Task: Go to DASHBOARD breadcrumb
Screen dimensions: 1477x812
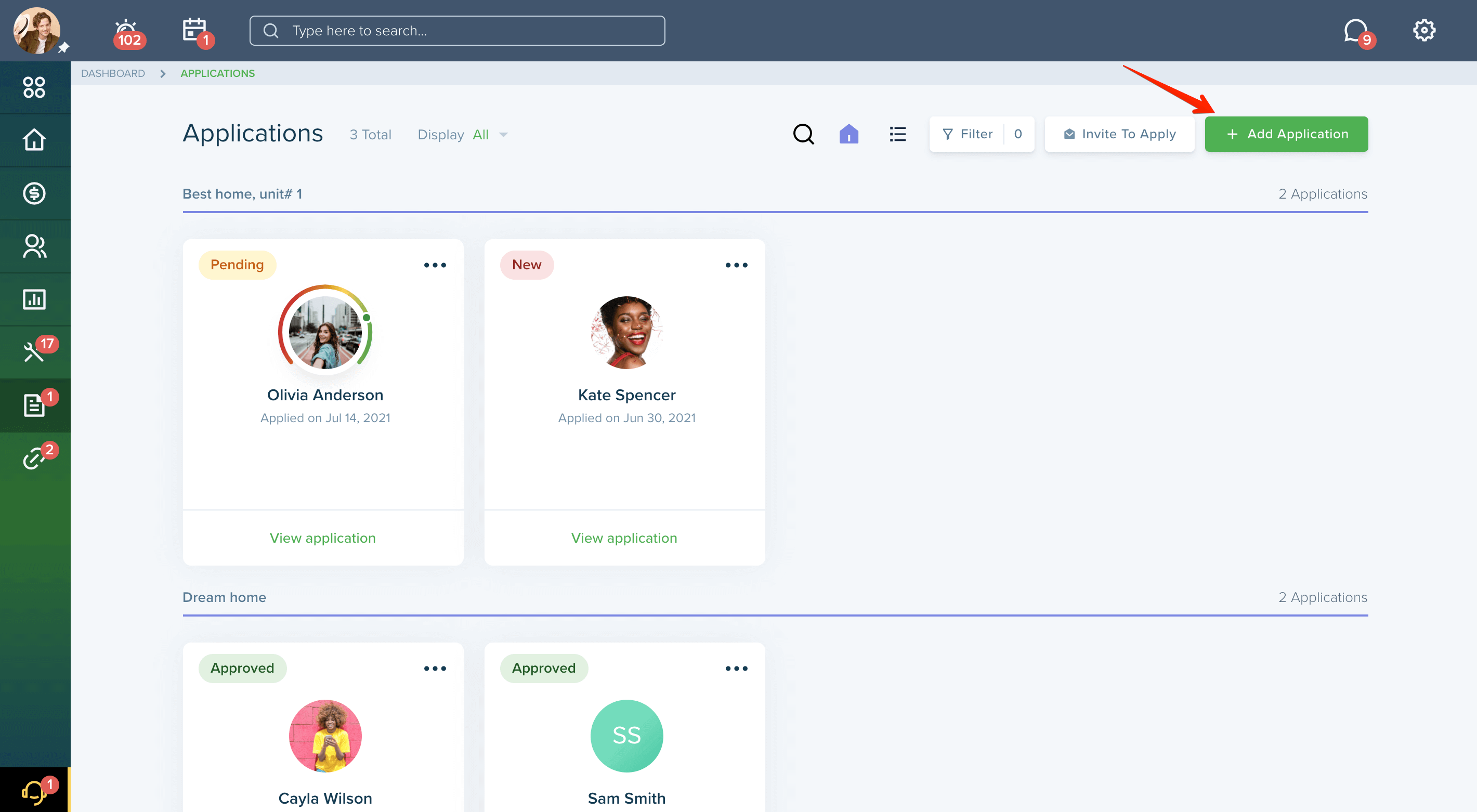Action: tap(113, 73)
